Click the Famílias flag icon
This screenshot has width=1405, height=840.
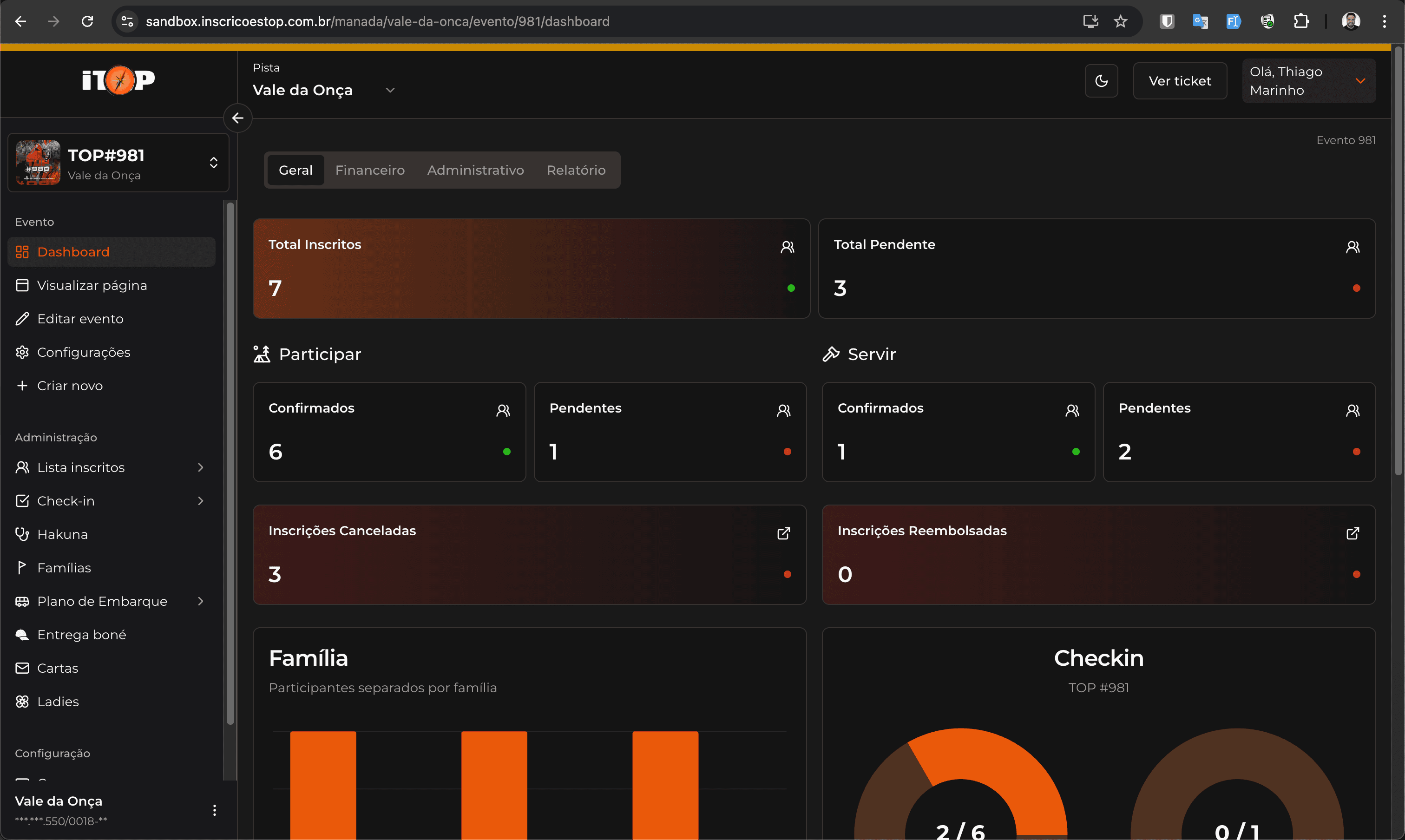(22, 568)
